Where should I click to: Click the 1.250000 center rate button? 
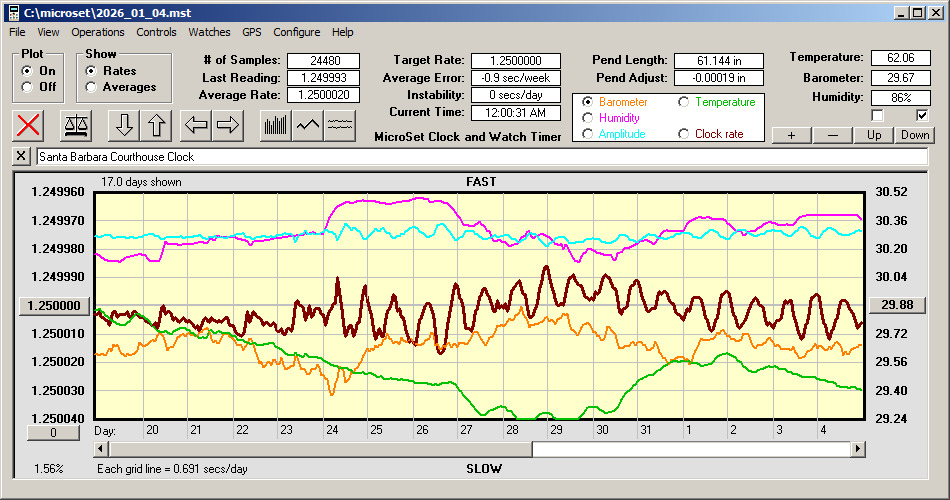tap(55, 305)
